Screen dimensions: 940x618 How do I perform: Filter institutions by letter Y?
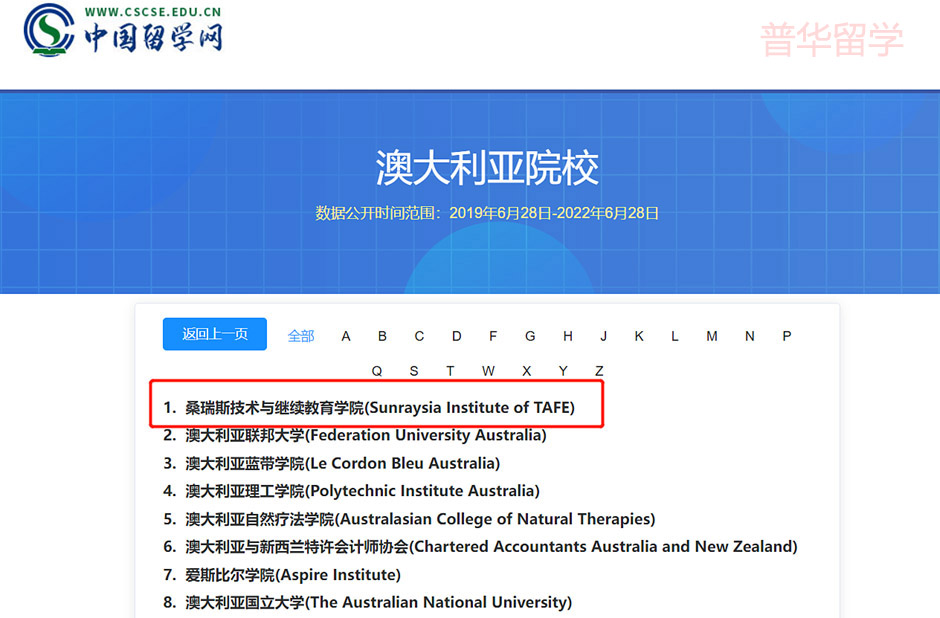(563, 371)
